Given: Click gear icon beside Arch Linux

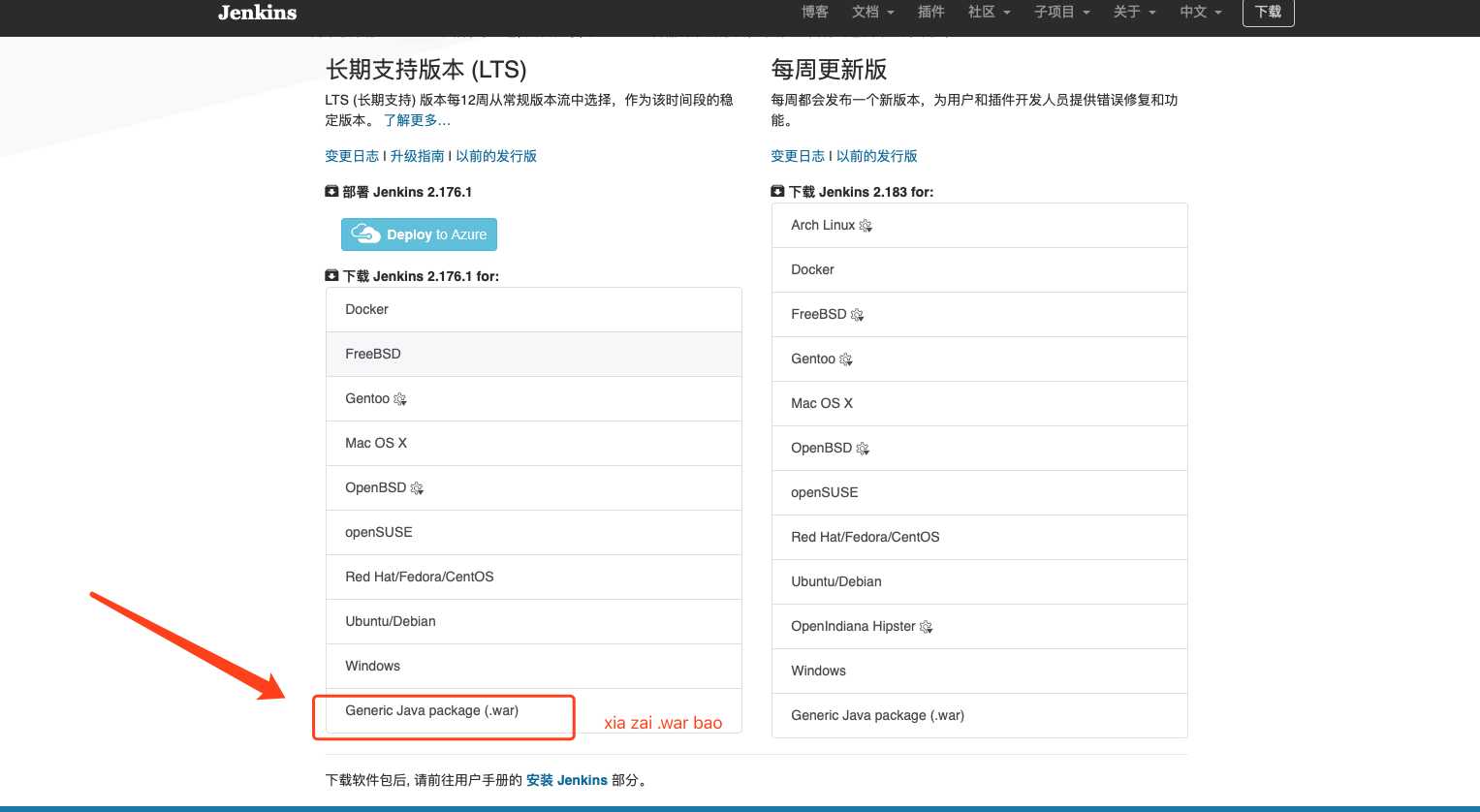Looking at the screenshot, I should pos(866,226).
